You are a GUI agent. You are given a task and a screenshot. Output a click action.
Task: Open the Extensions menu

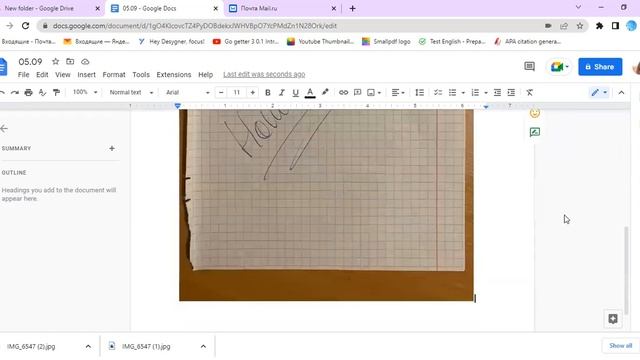click(x=174, y=75)
